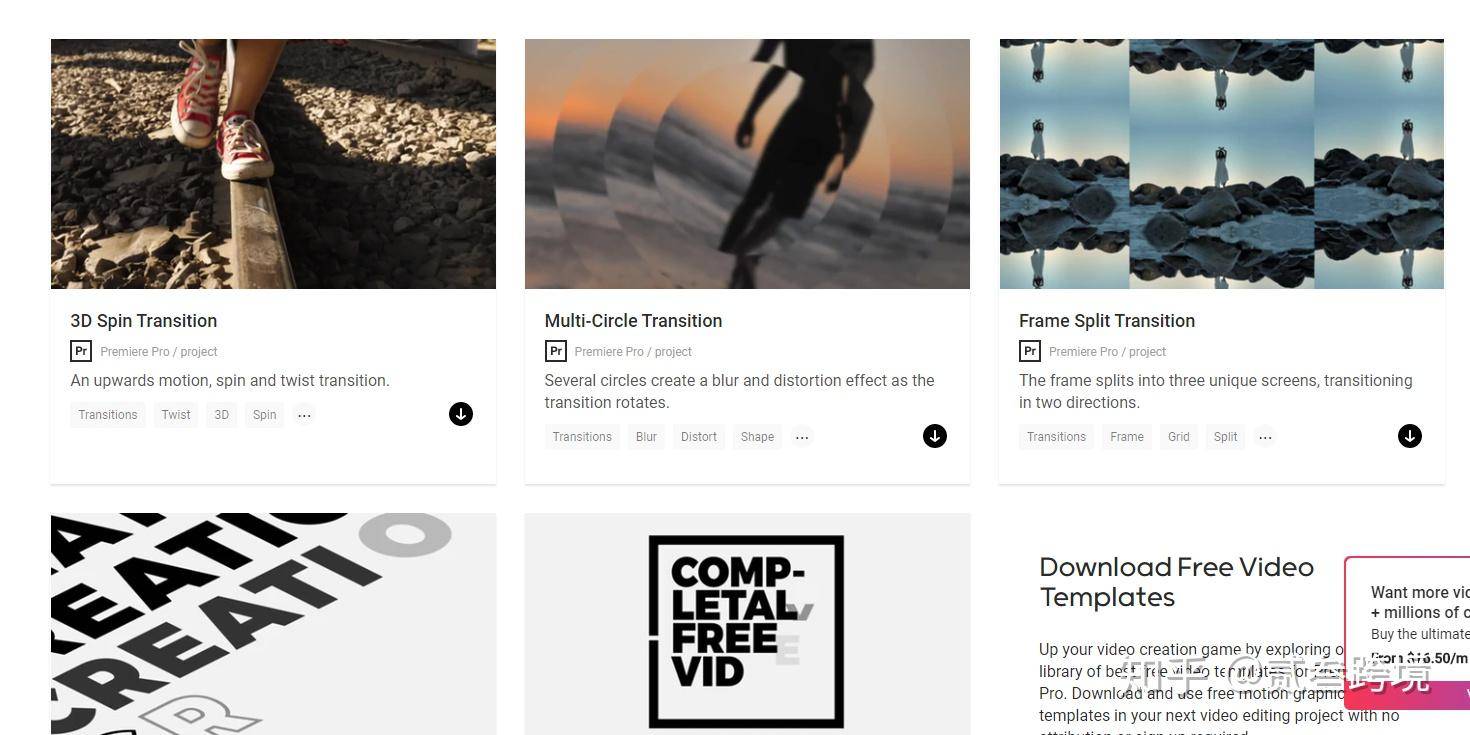This screenshot has width=1470, height=735.
Task: Expand more tags for 3D Spin Transition
Action: point(304,415)
